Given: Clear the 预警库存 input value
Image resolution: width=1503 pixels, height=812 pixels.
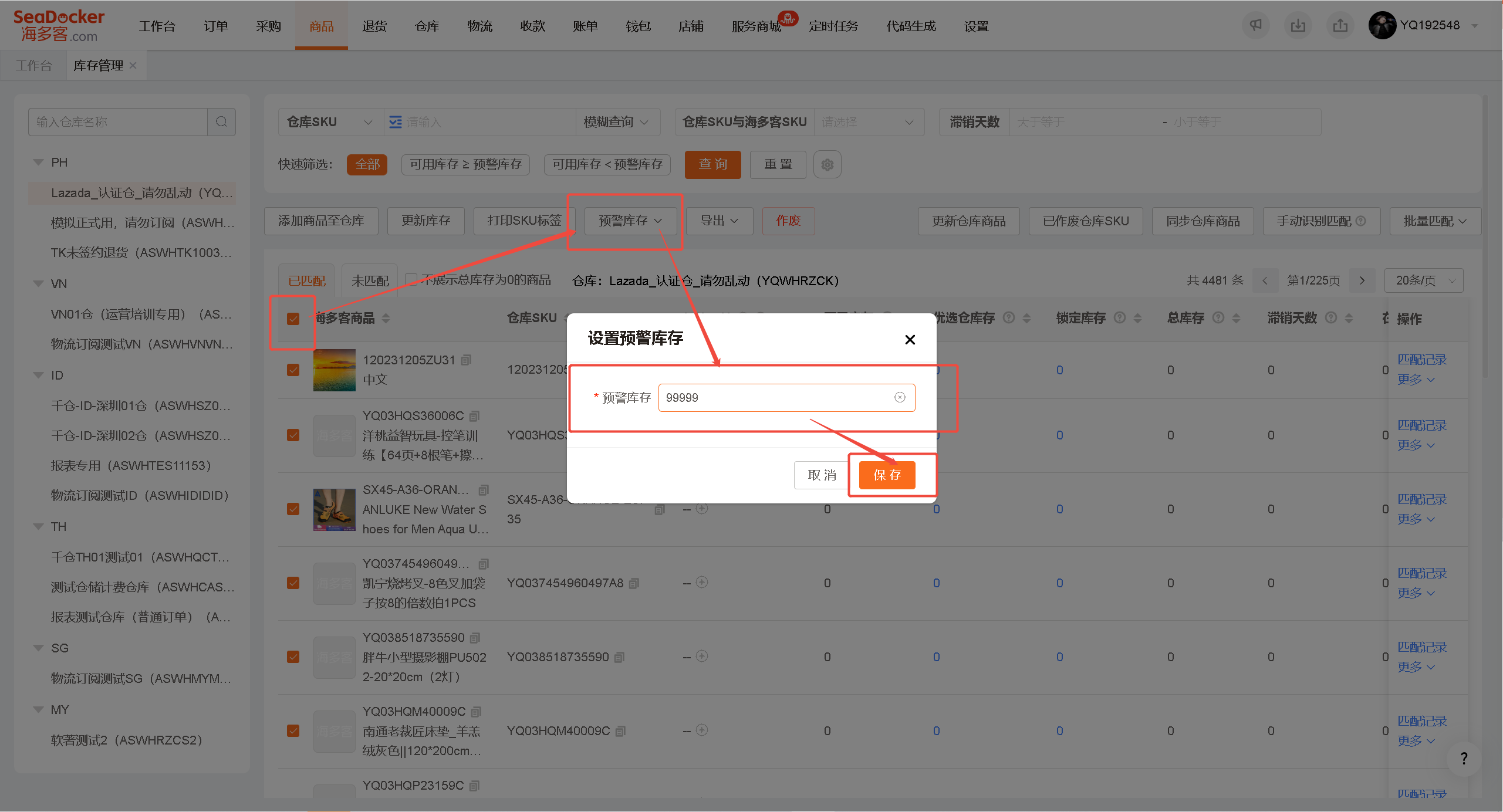Looking at the screenshot, I should 900,397.
